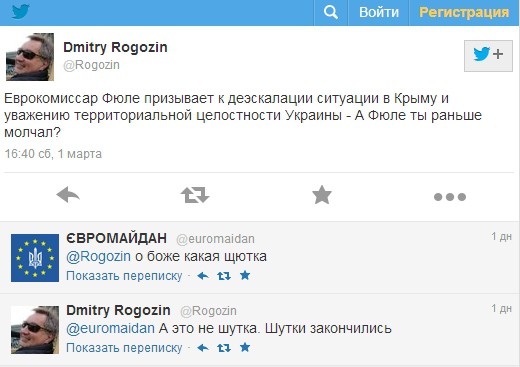Click the Twitter bird home logo
This screenshot has height=367, width=520.
21,11
